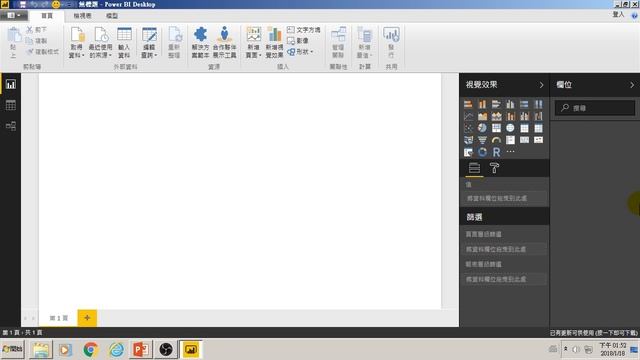The image size is (640, 360).
Task: Click the Publish (發行) icon
Action: click(x=391, y=34)
